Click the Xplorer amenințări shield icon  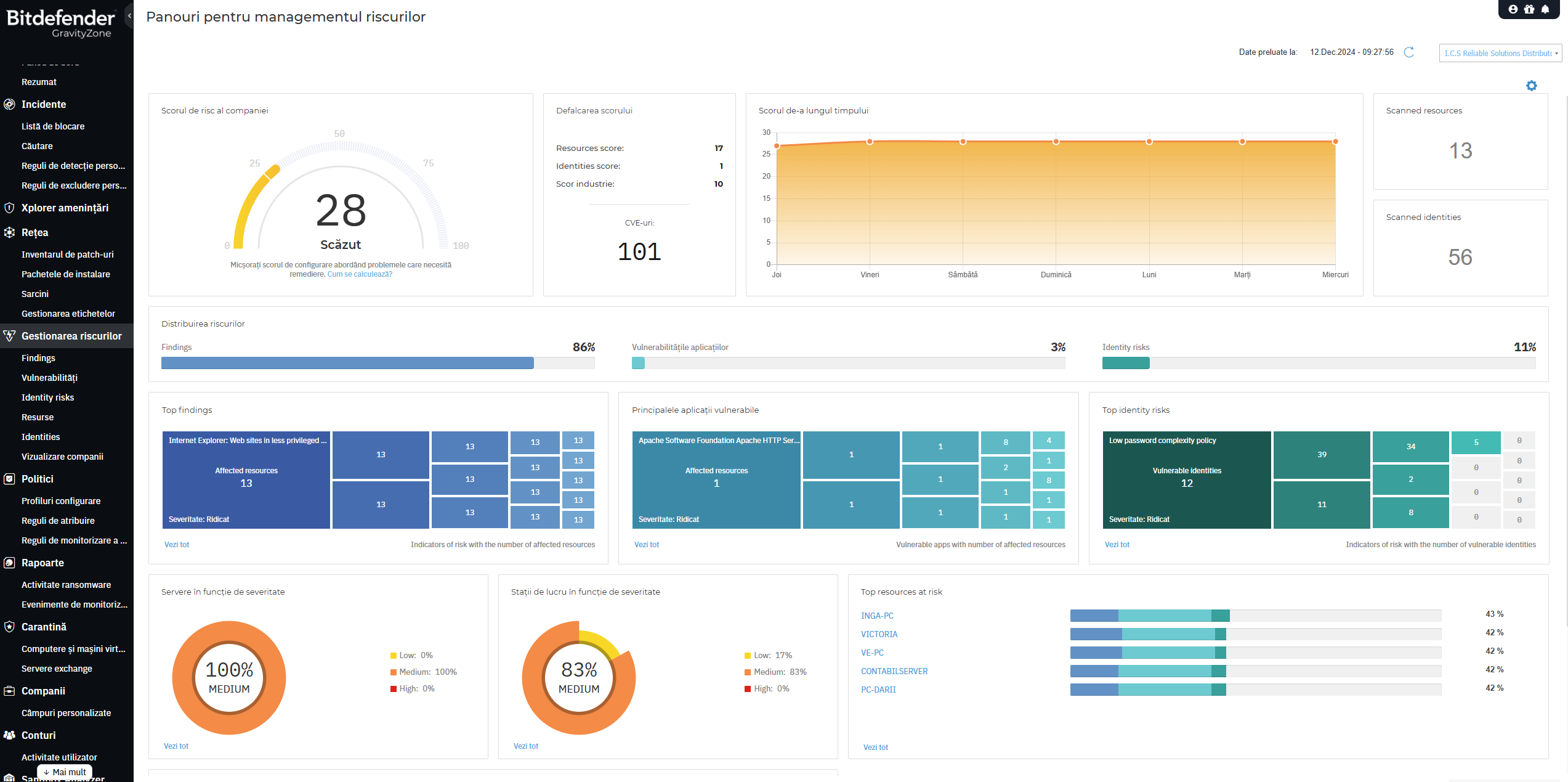click(x=9, y=208)
